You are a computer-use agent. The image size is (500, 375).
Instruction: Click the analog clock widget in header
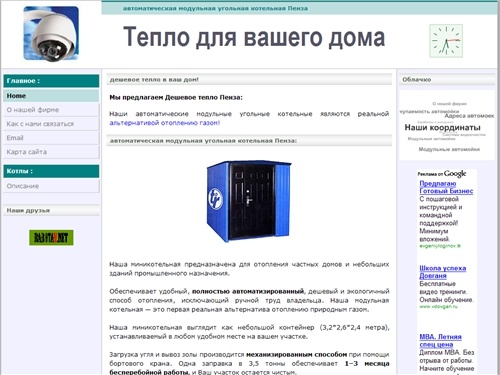pyautogui.click(x=446, y=41)
